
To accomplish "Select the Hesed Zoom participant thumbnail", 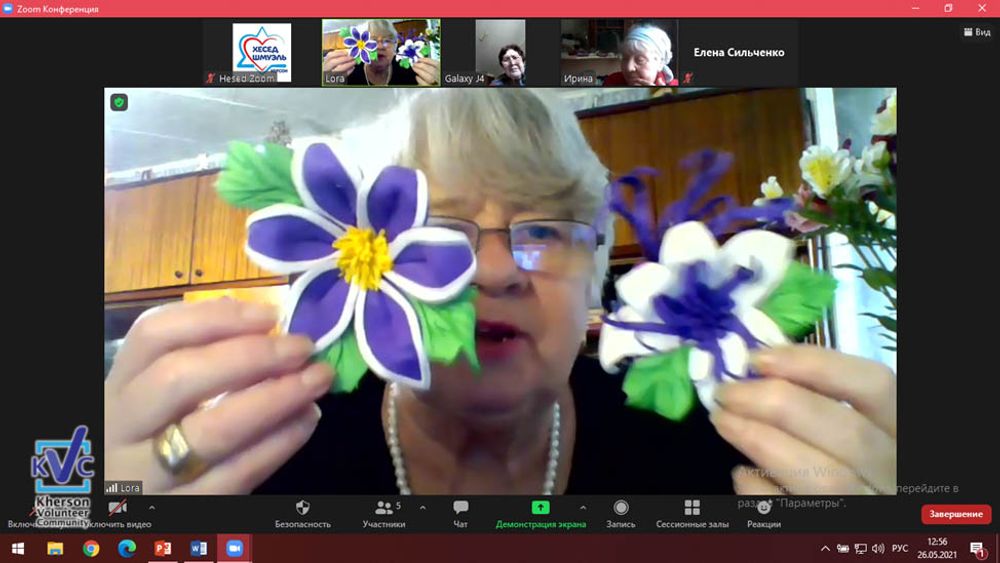I will (262, 52).
